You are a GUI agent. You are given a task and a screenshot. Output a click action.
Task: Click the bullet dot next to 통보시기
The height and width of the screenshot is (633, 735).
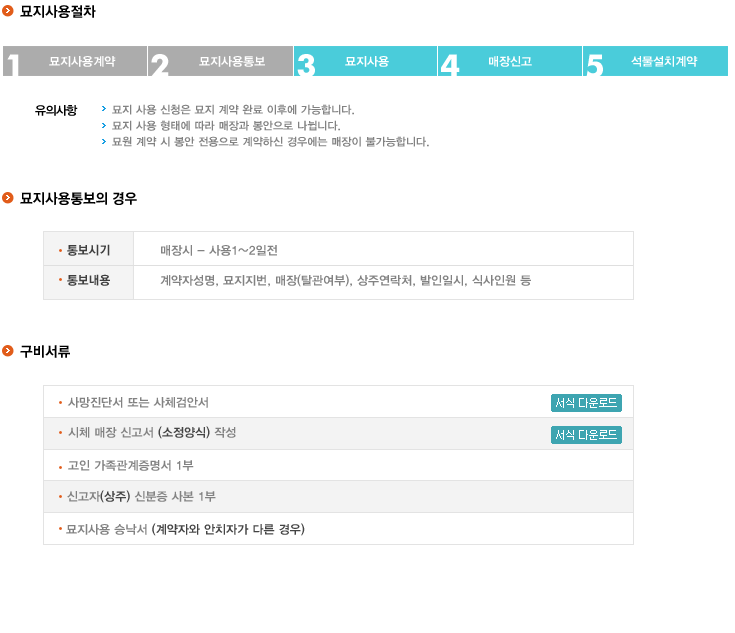point(60,249)
